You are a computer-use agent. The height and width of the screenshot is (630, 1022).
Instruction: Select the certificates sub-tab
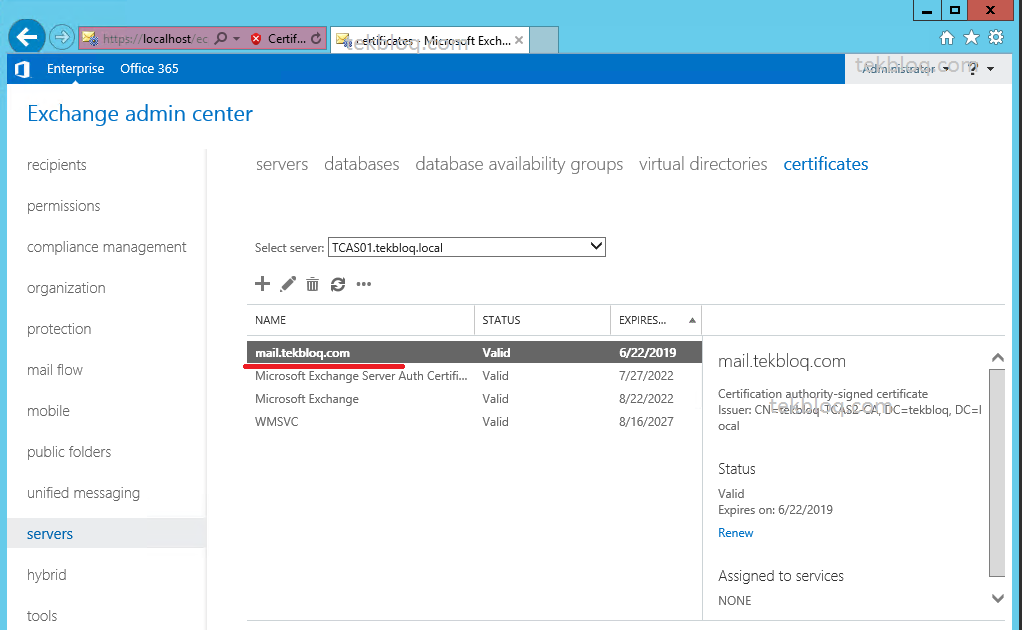(x=826, y=164)
